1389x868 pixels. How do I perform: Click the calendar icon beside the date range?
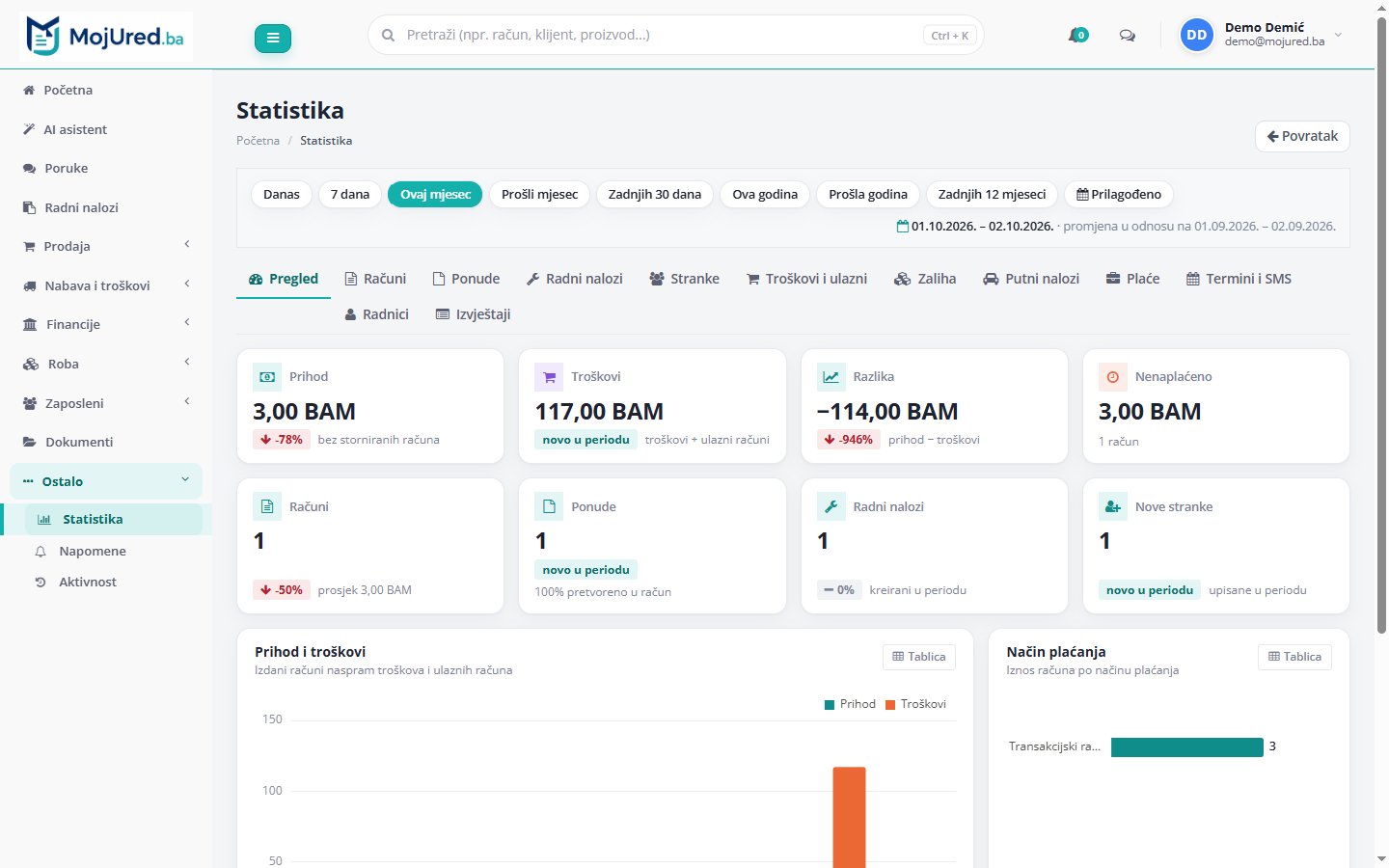903,227
